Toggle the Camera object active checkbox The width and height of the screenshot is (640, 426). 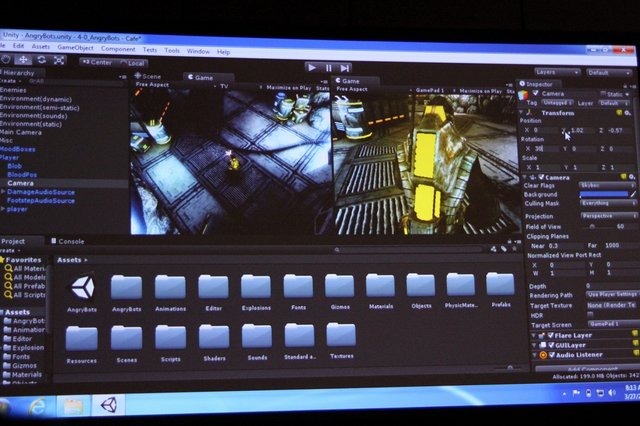tap(535, 93)
